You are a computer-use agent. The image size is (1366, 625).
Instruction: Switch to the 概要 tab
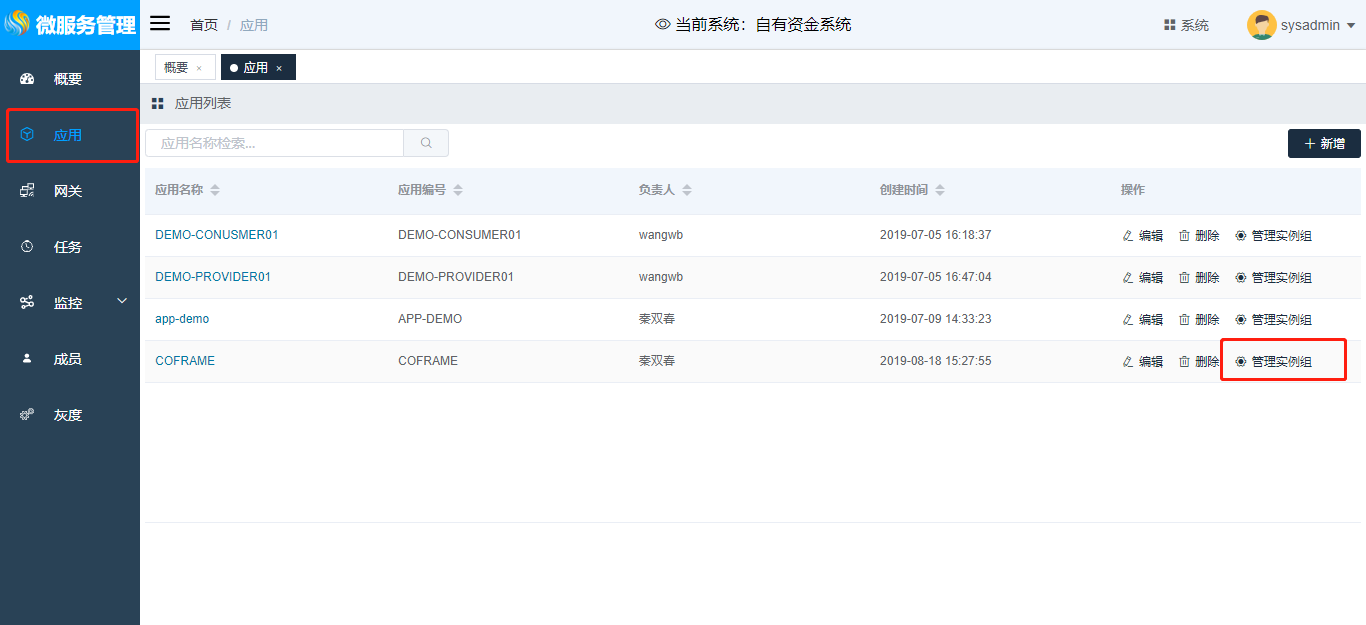point(176,67)
